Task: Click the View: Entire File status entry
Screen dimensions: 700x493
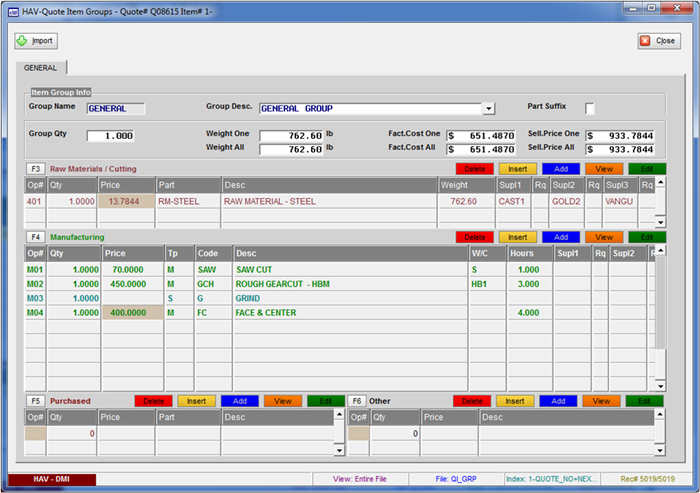Action: [360, 479]
